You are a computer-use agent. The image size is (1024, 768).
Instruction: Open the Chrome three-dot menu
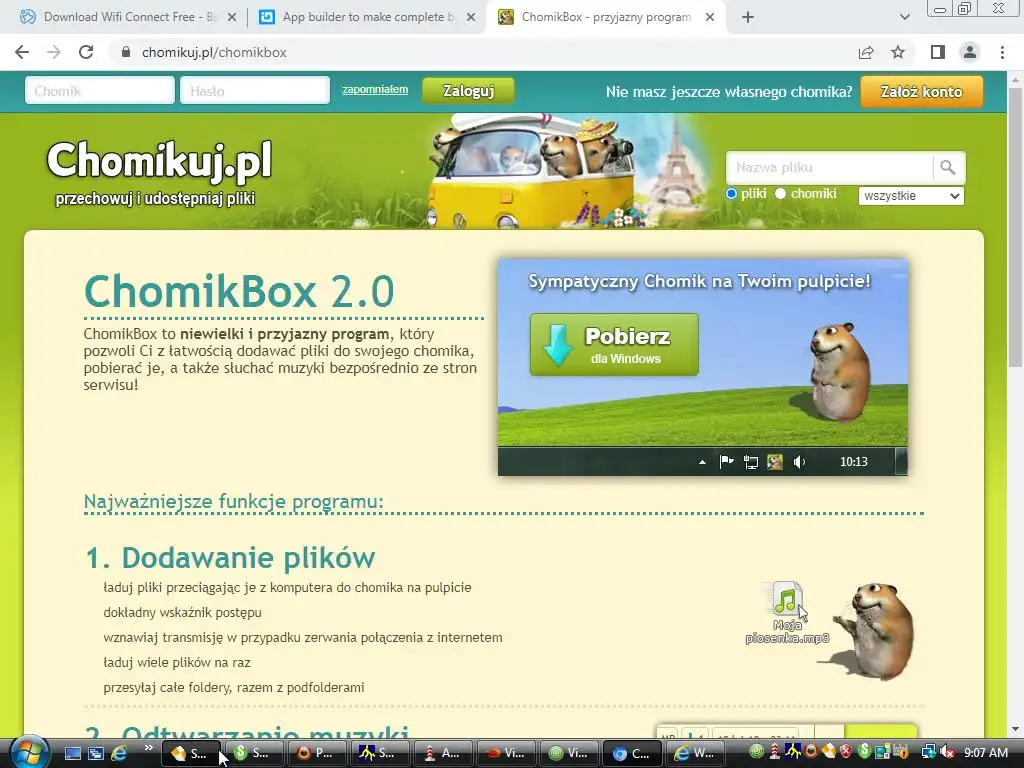click(1002, 52)
